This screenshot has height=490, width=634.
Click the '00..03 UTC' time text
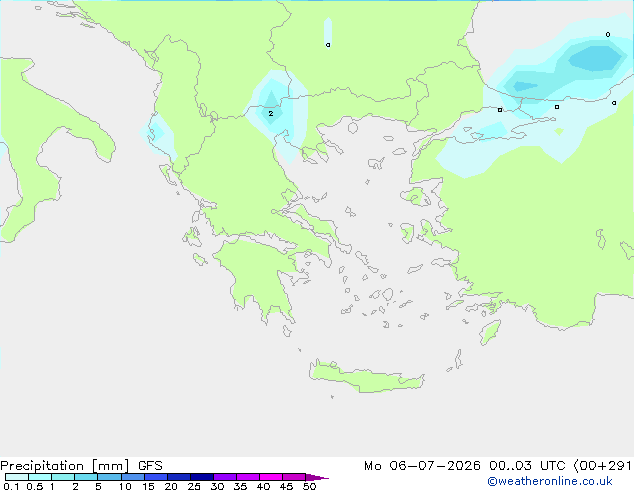click(x=526, y=466)
